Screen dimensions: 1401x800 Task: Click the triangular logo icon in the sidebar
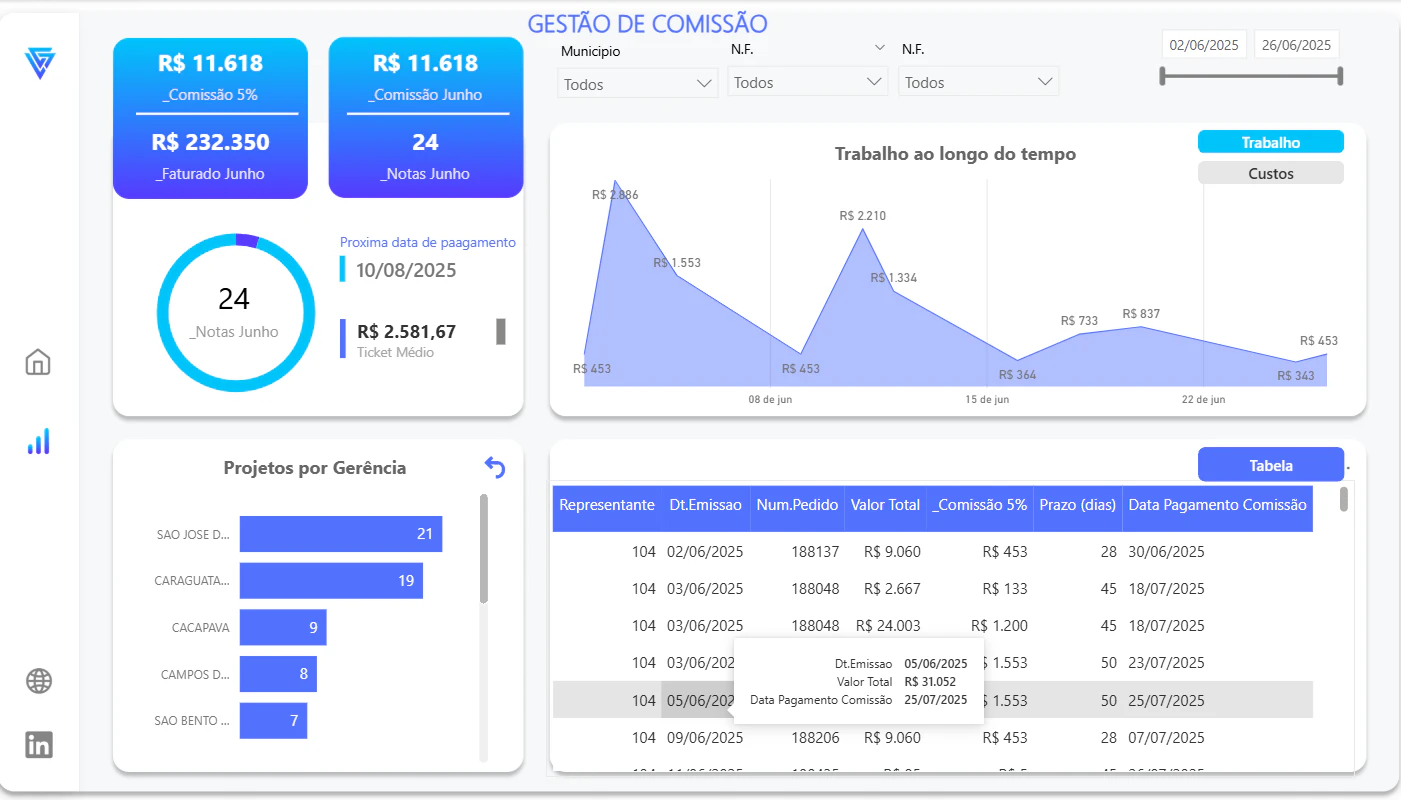click(x=40, y=64)
